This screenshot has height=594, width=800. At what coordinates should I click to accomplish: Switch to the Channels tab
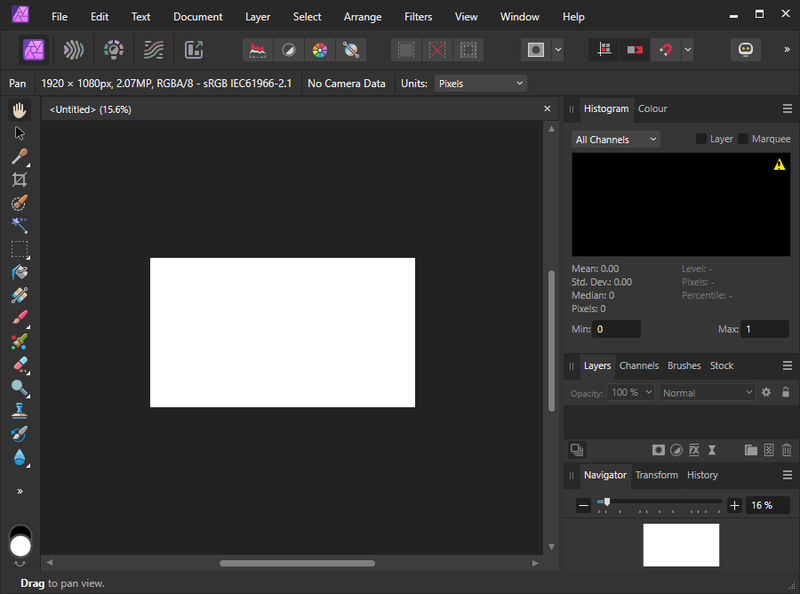(x=638, y=366)
